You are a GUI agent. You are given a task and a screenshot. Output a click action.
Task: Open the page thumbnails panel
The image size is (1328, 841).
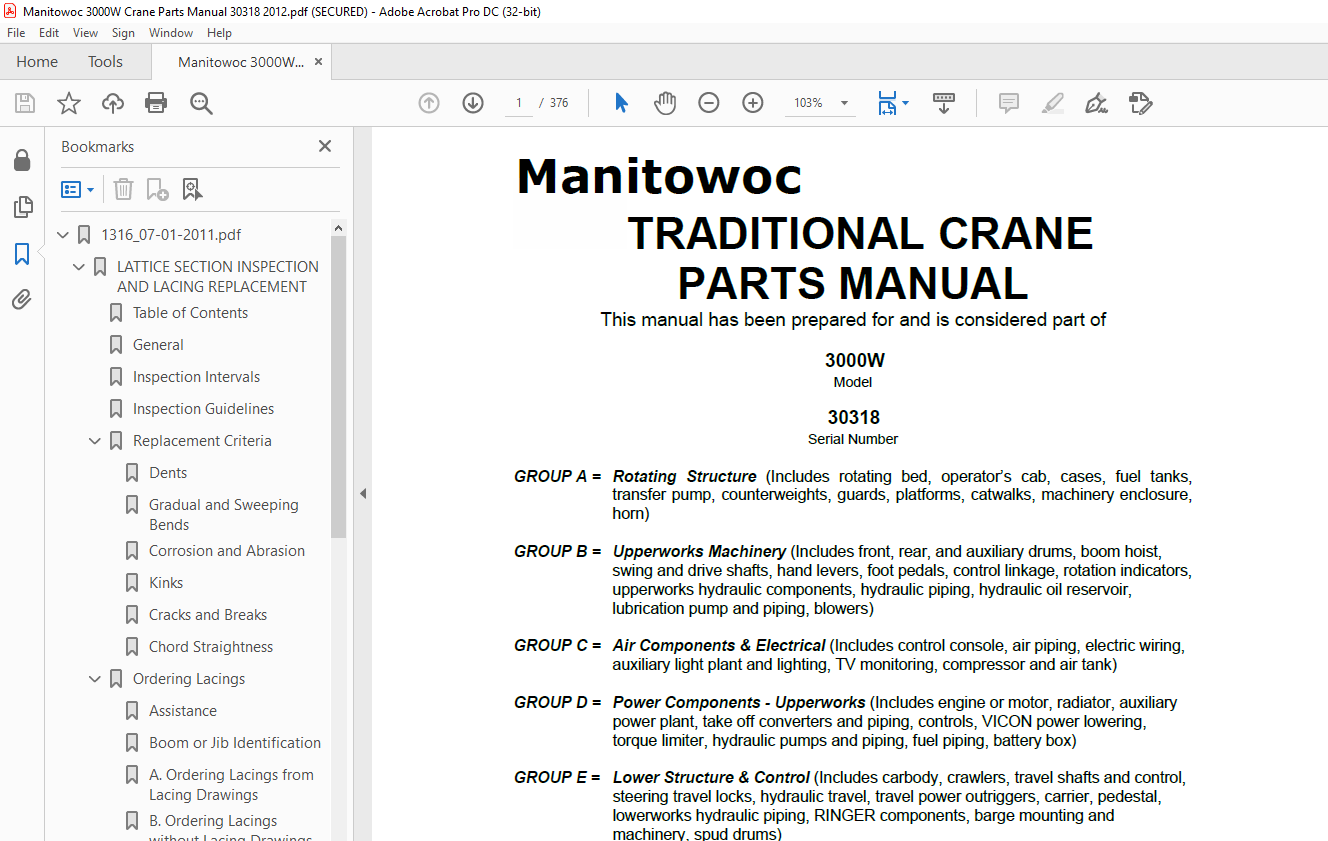click(x=22, y=207)
